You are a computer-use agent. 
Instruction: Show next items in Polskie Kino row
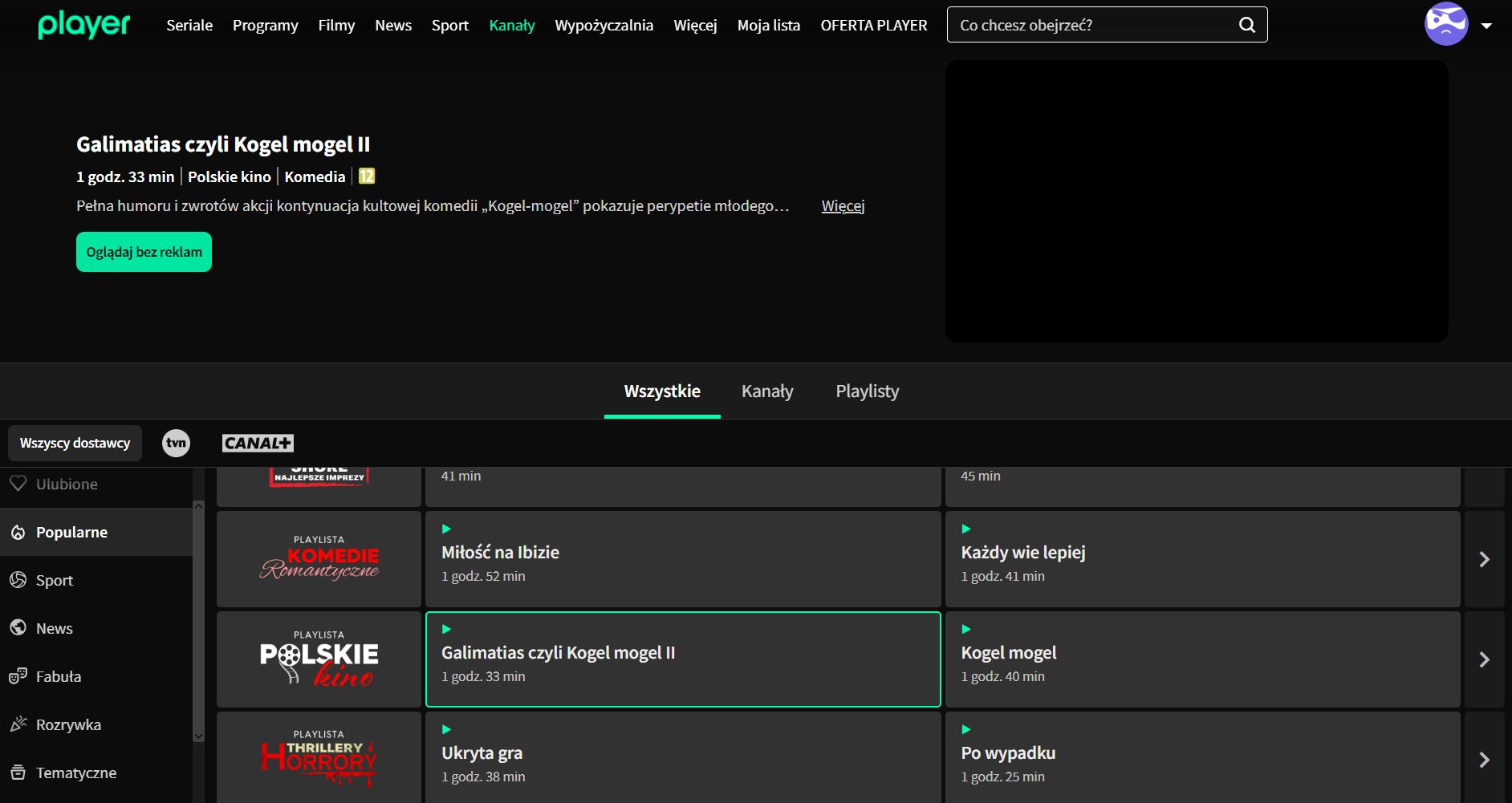click(1484, 659)
